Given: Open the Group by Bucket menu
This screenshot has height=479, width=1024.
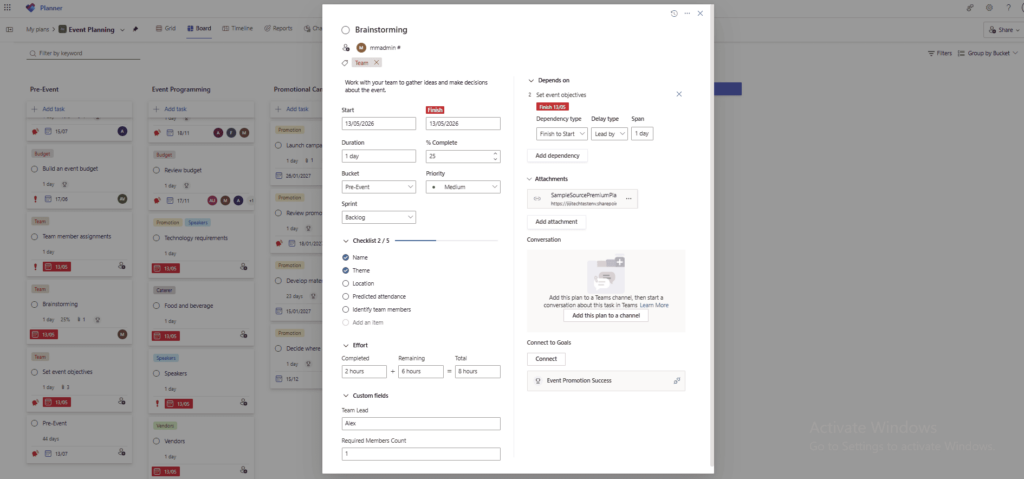Looking at the screenshot, I should [989, 54].
